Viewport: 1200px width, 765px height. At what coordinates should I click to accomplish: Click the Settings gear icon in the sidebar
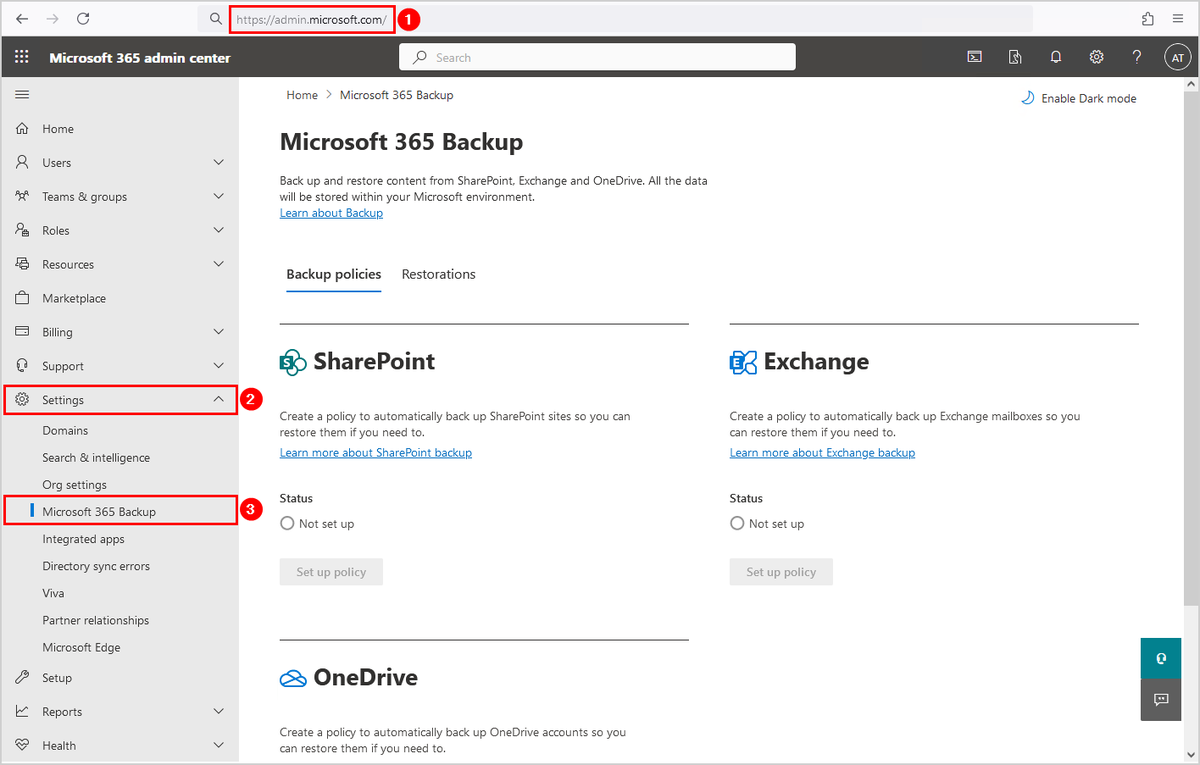coord(22,400)
